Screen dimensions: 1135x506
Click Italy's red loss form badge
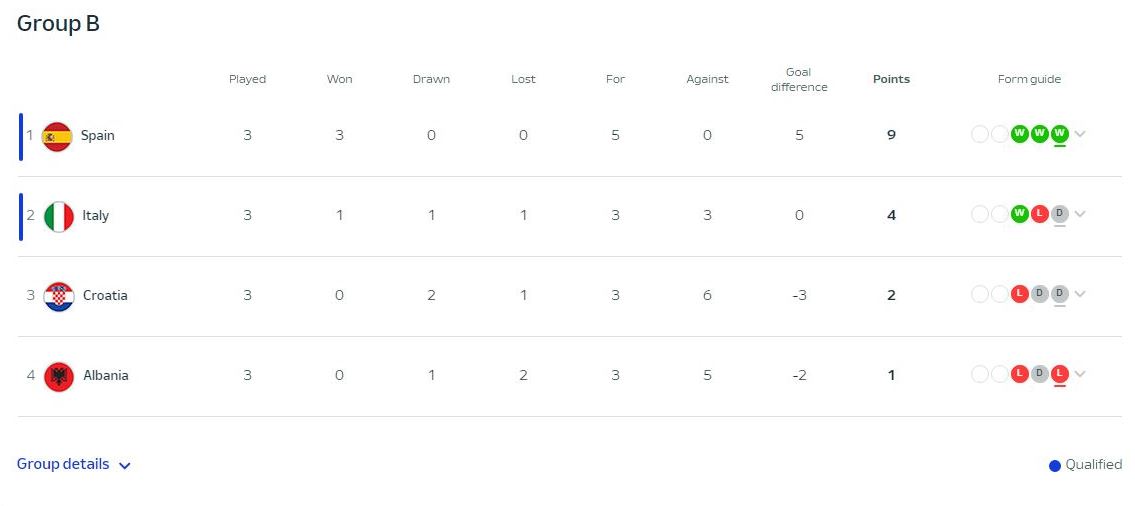pyautogui.click(x=1040, y=214)
